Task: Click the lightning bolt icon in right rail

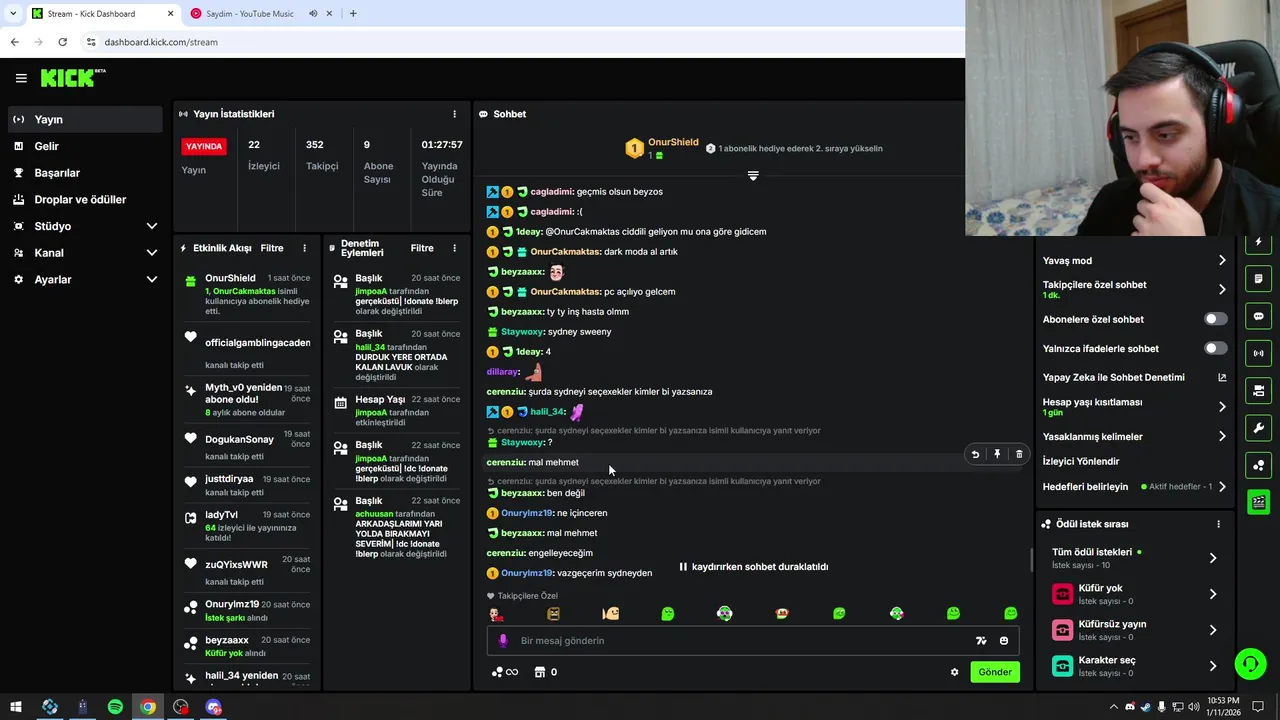Action: 1259,243
